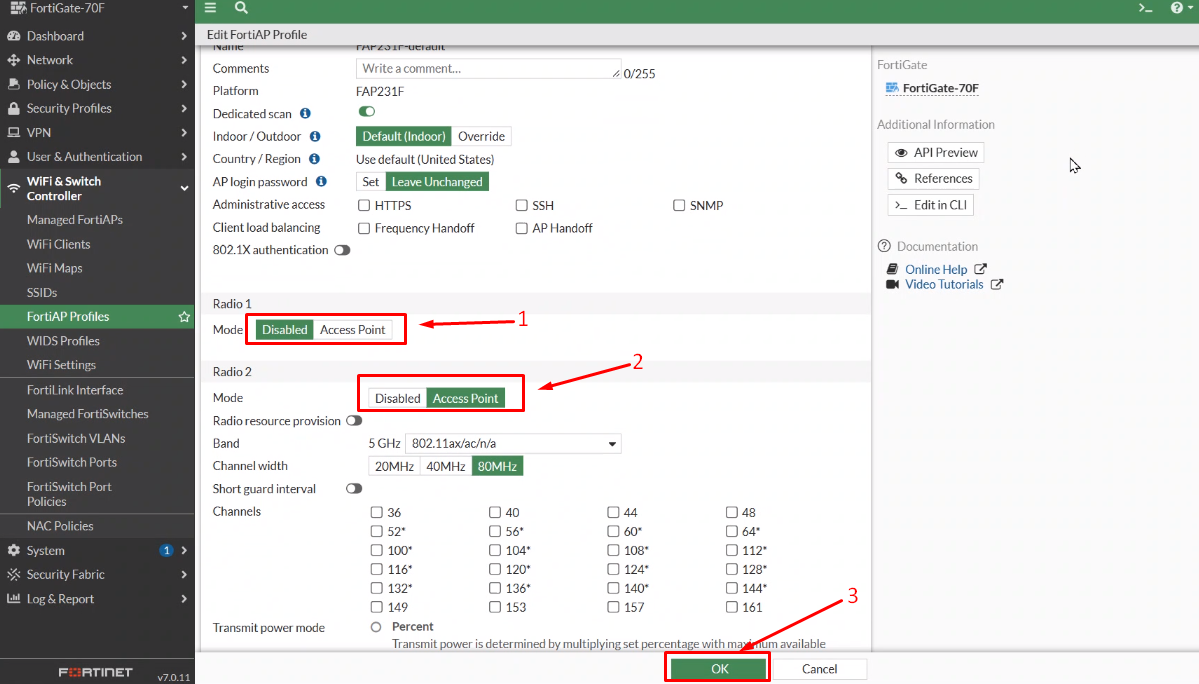Screen dimensions: 1199x684
Task: Enable 802.1X authentication toggle
Action: (x=342, y=250)
